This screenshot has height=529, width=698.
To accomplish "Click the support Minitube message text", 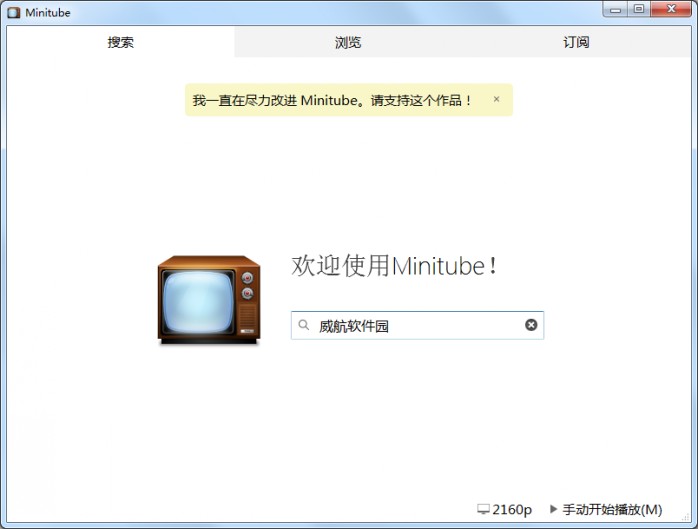I will coord(332,101).
